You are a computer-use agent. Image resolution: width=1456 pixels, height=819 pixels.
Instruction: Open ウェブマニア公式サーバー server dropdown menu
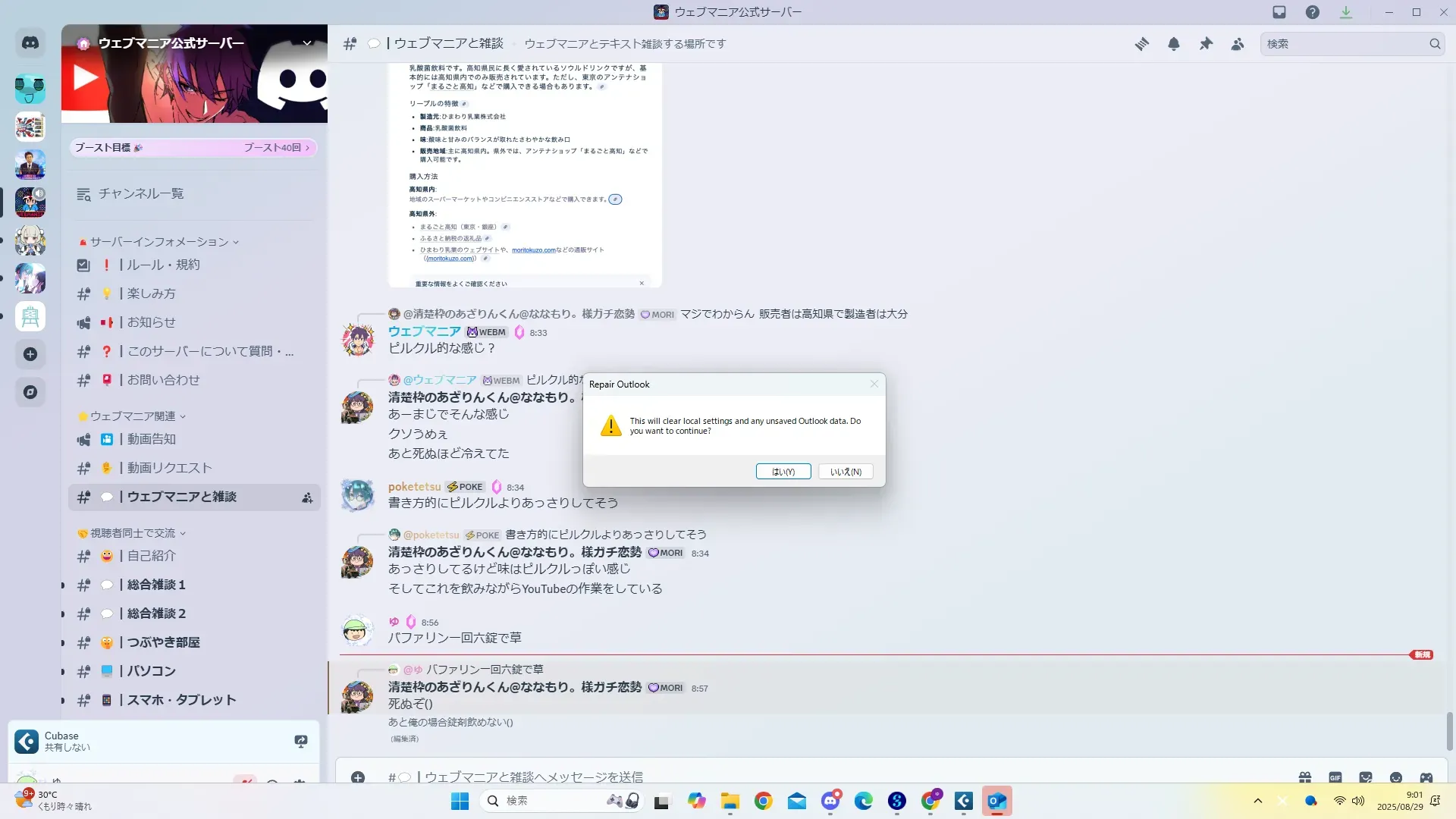pyautogui.click(x=307, y=43)
